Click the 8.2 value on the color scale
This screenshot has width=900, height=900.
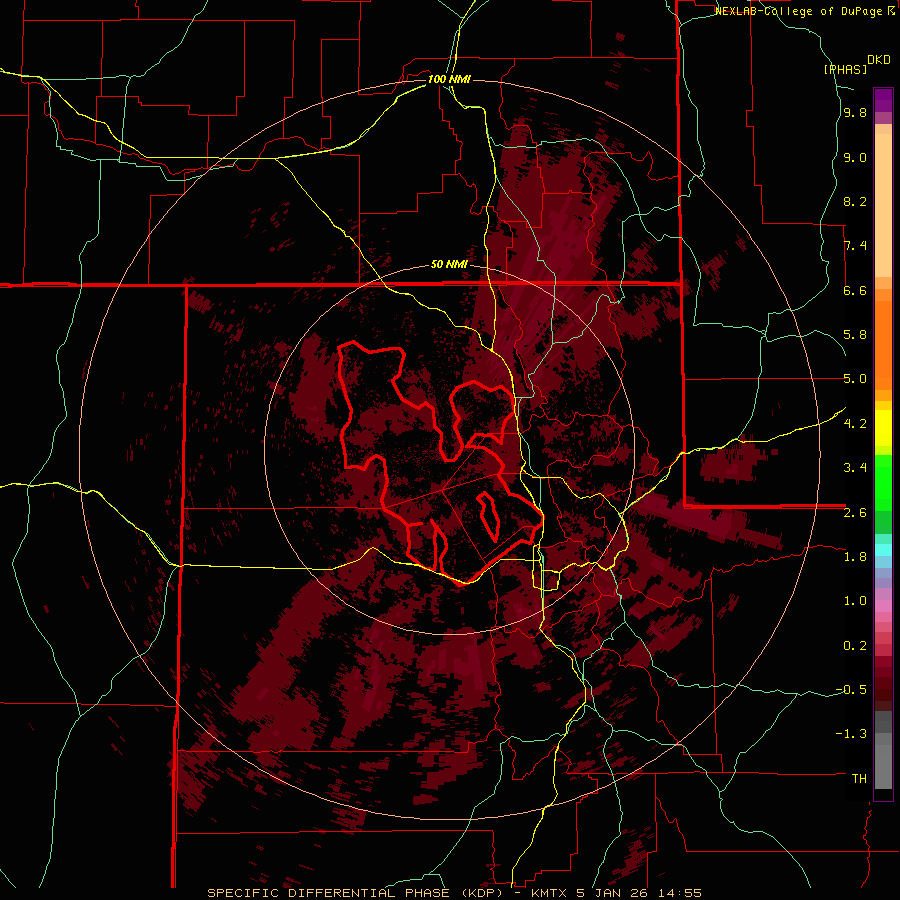click(x=855, y=201)
